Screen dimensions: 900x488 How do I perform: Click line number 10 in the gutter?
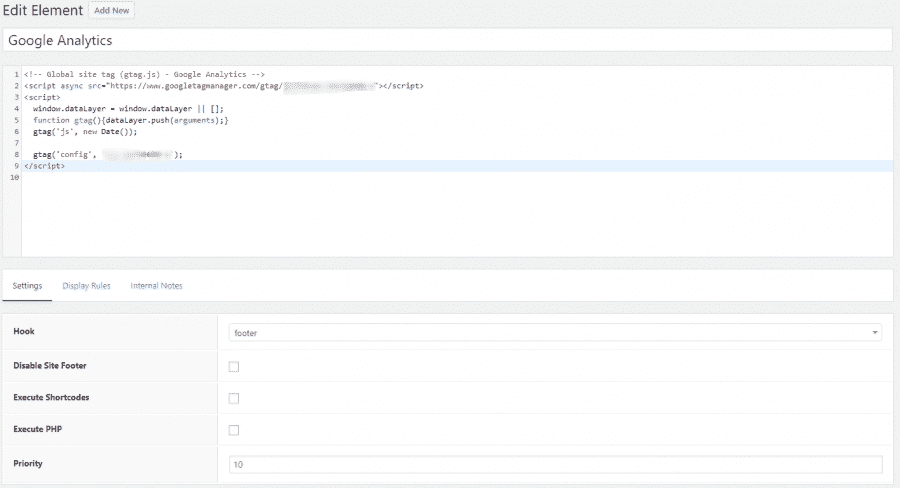pyautogui.click(x=14, y=177)
